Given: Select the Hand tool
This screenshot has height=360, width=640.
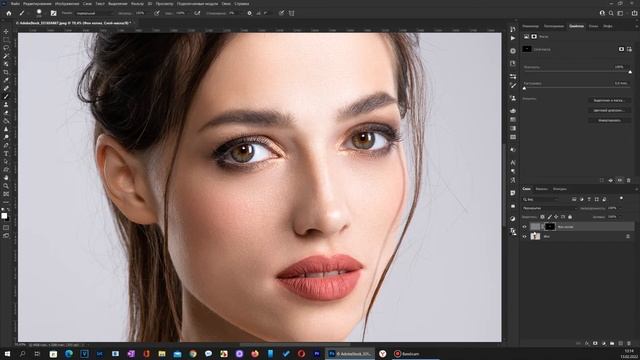Looking at the screenshot, I should (6, 178).
